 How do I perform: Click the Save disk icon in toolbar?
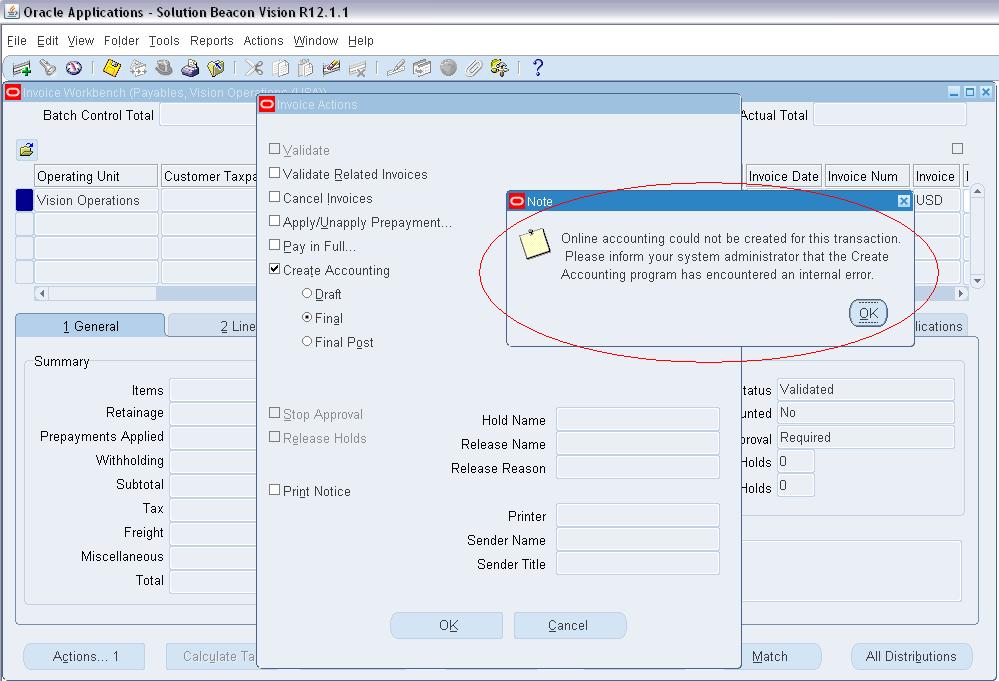pos(112,68)
